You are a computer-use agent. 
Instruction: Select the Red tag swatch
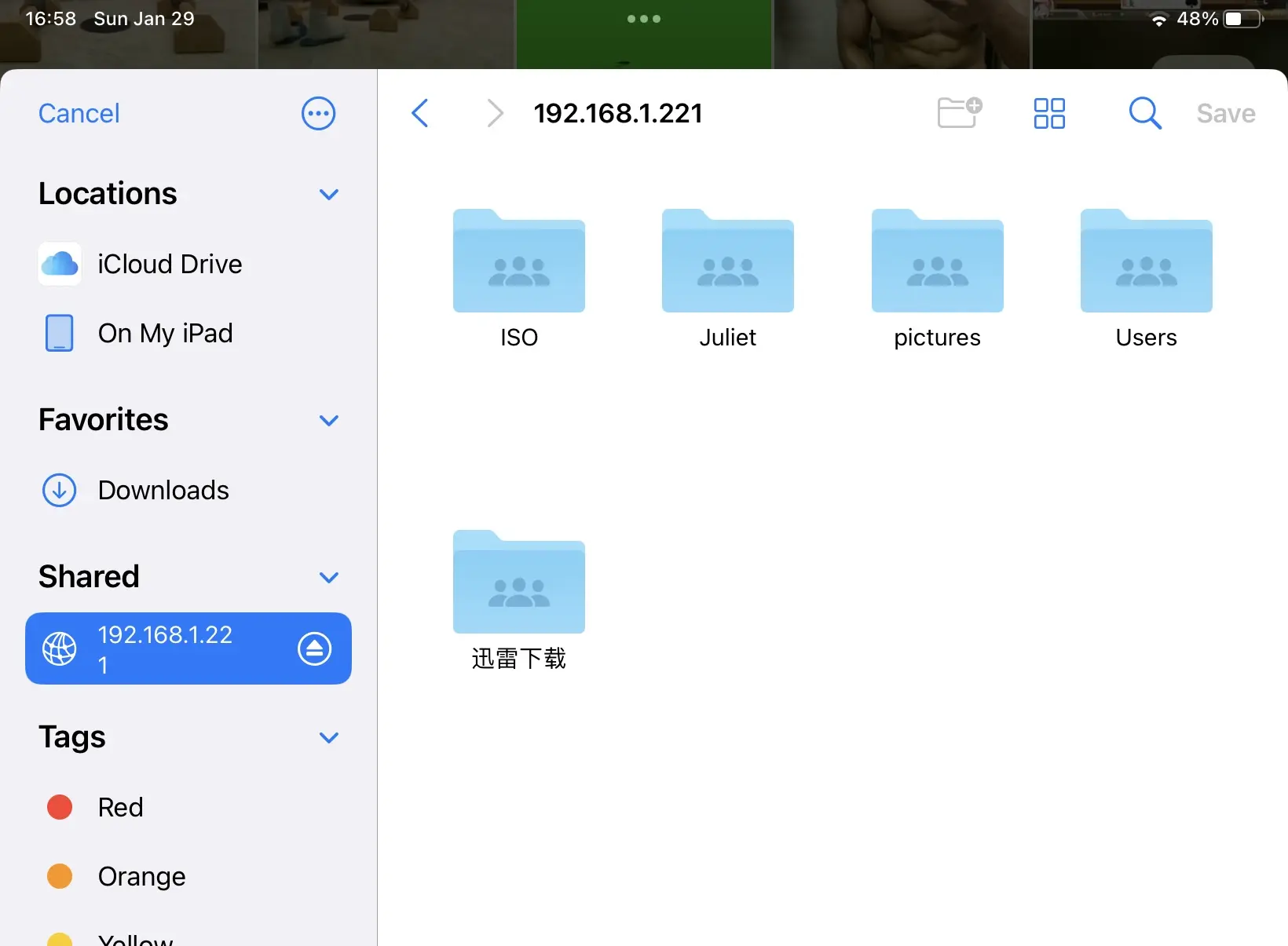(x=59, y=807)
